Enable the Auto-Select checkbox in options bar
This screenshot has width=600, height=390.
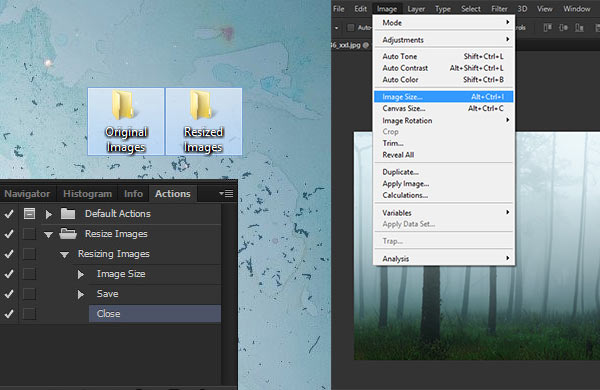point(351,28)
